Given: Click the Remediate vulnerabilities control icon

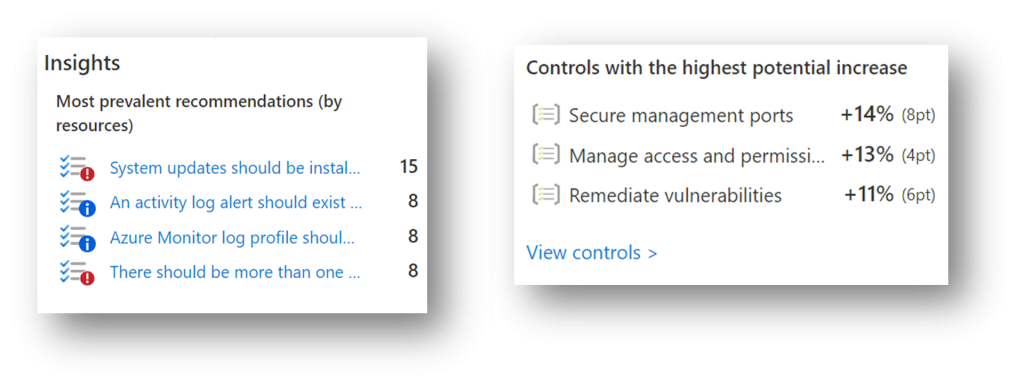Looking at the screenshot, I should pos(546,194).
